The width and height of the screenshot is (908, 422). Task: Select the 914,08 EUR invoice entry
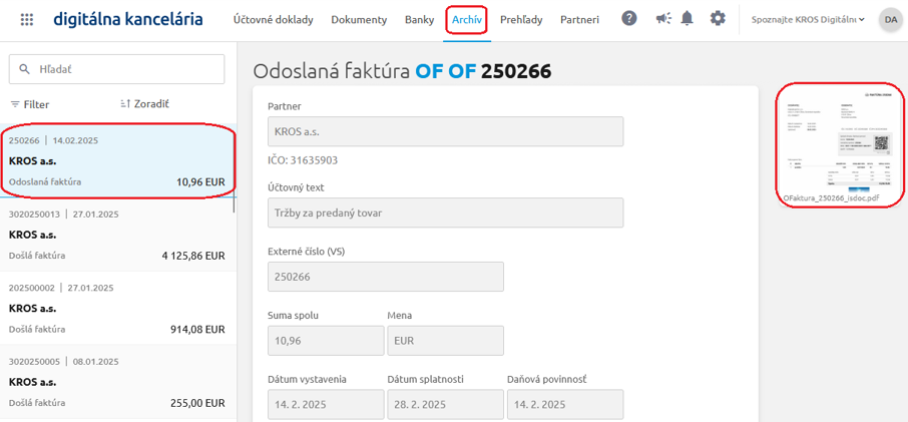(x=117, y=308)
